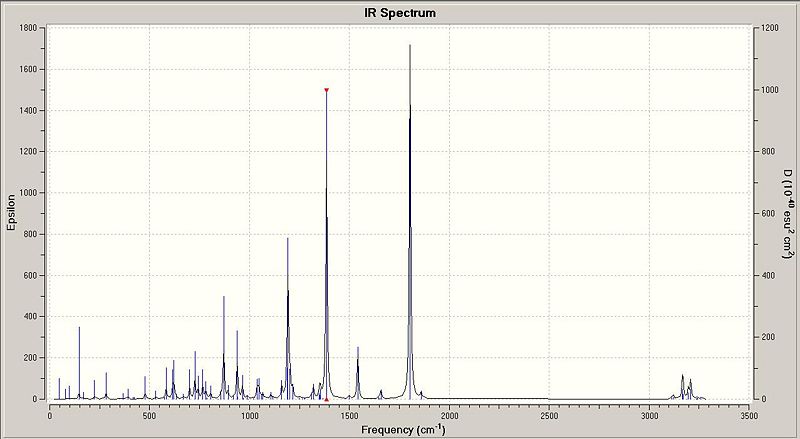Select the peak near 1540 cm-1
Image resolution: width=800 pixels, height=439 pixels.
pos(358,373)
